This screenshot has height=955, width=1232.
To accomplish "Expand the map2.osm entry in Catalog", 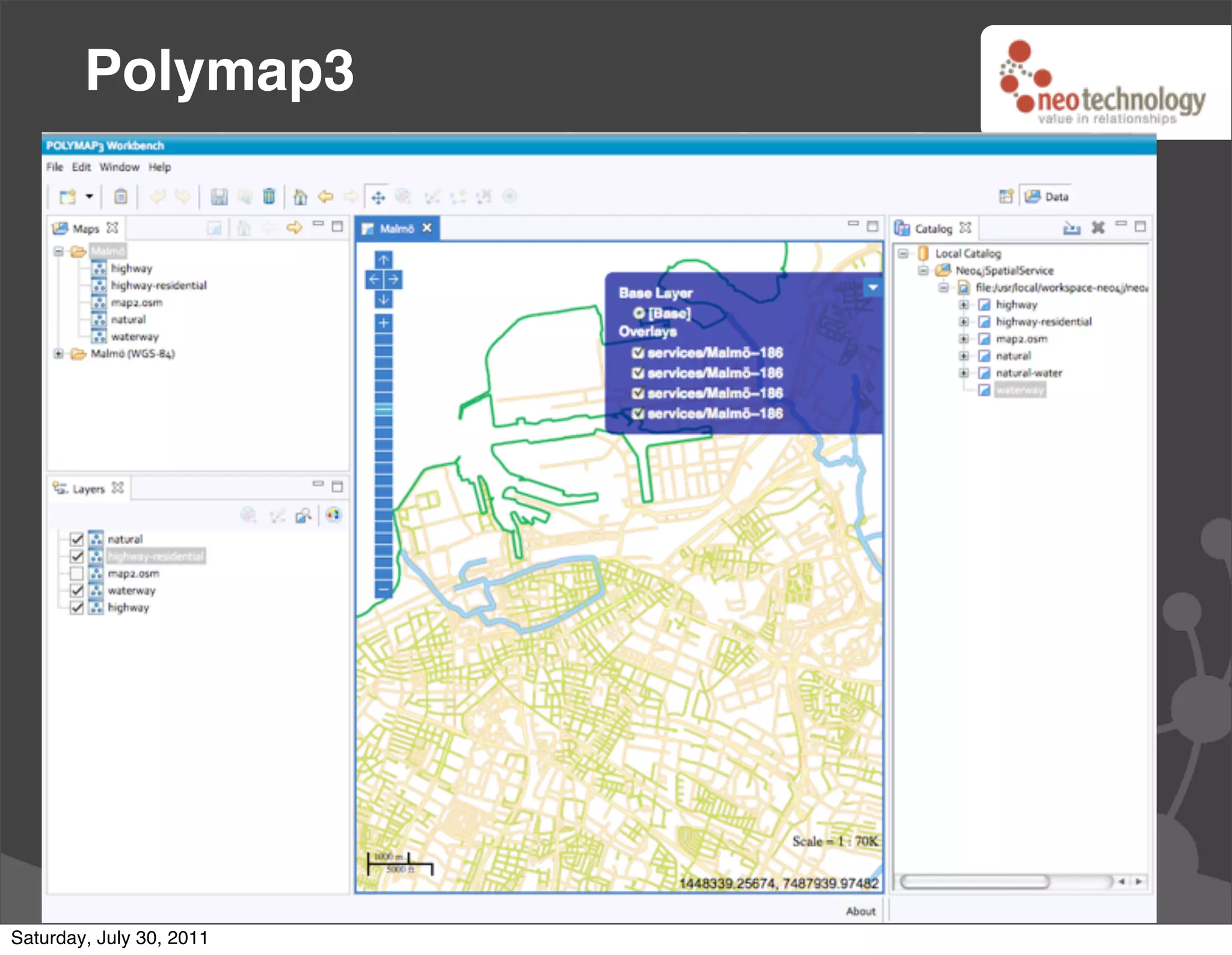I will [964, 339].
